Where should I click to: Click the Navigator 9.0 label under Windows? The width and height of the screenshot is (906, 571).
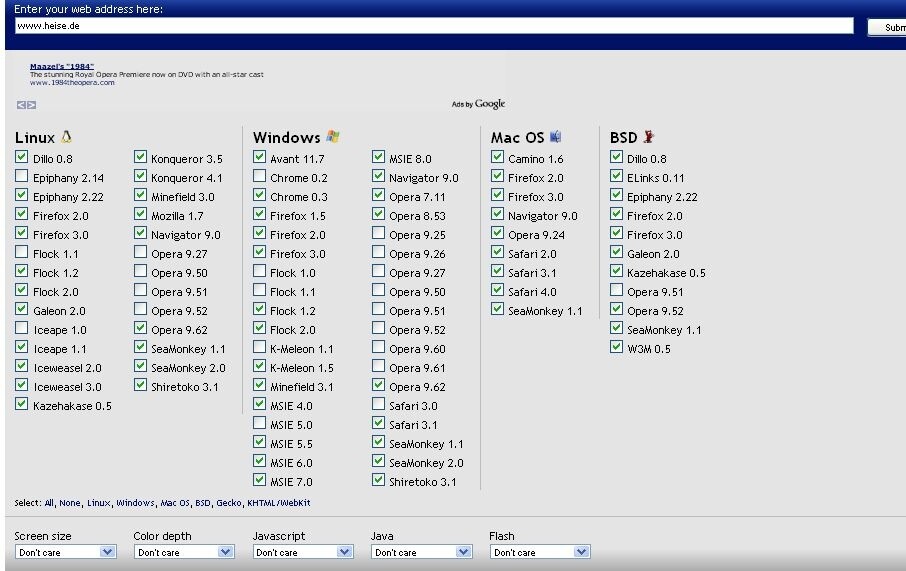click(424, 178)
